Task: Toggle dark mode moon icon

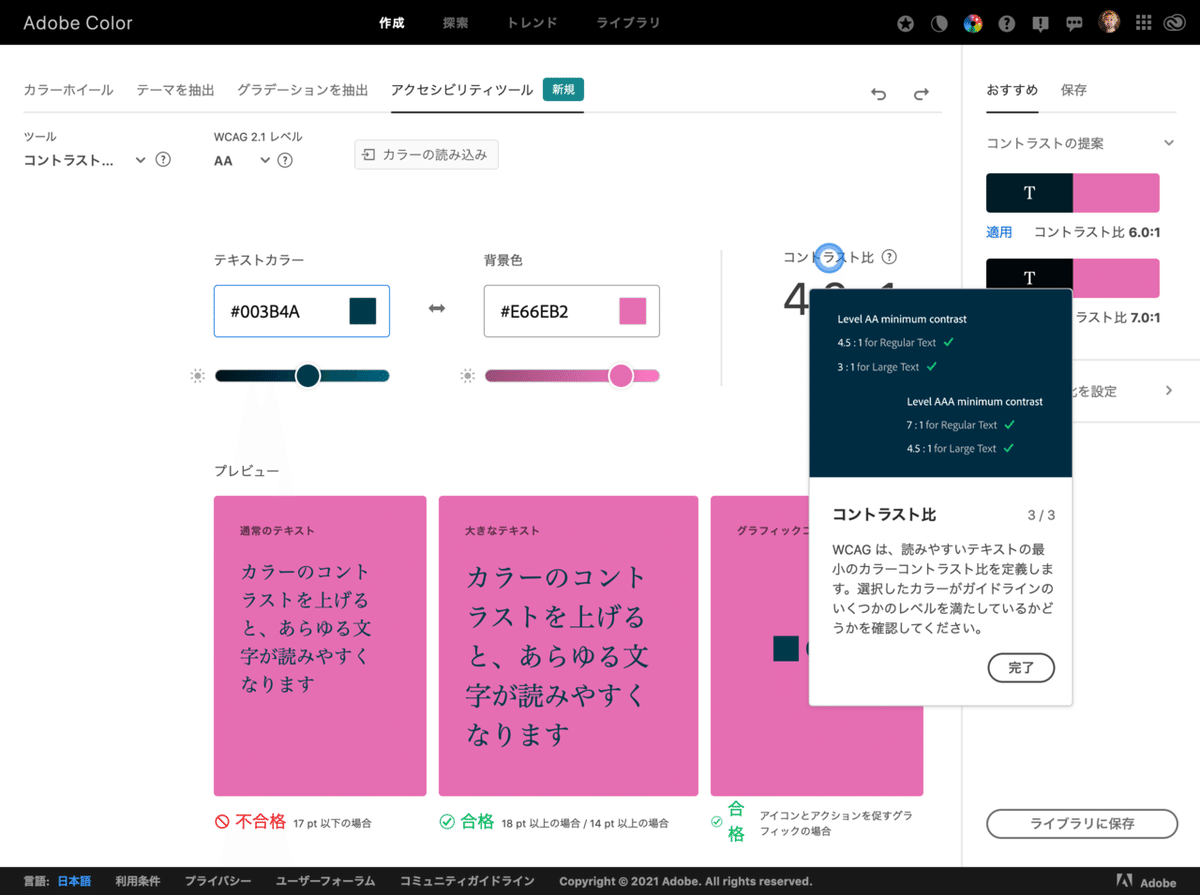Action: 939,23
